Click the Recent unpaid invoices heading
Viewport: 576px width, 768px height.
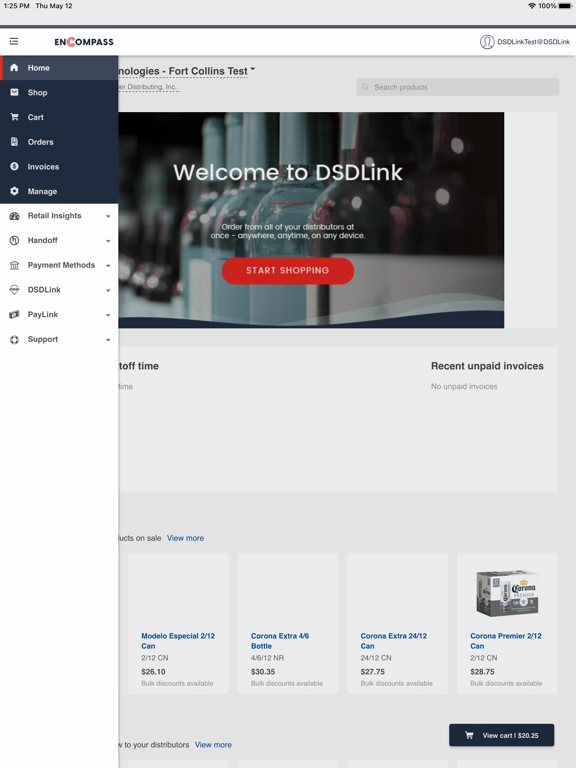click(487, 366)
